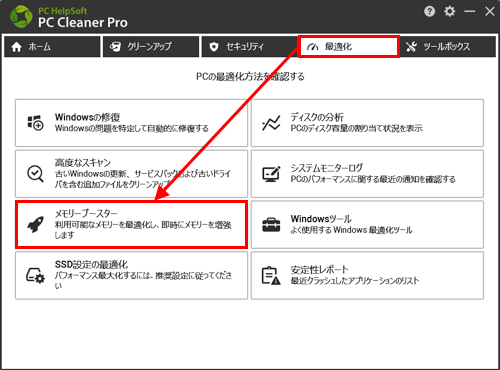
Task: Click the PC HelpSoft leaf logo
Action: coord(21,16)
